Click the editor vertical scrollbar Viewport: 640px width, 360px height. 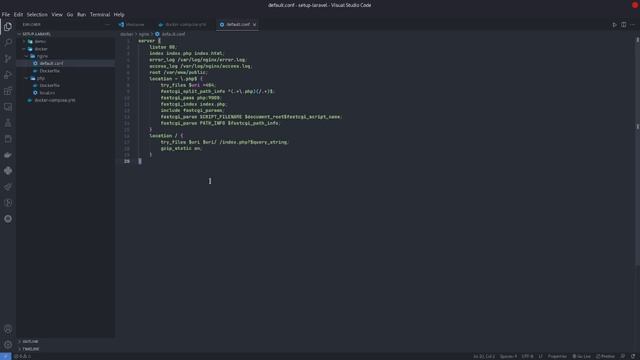click(637, 151)
